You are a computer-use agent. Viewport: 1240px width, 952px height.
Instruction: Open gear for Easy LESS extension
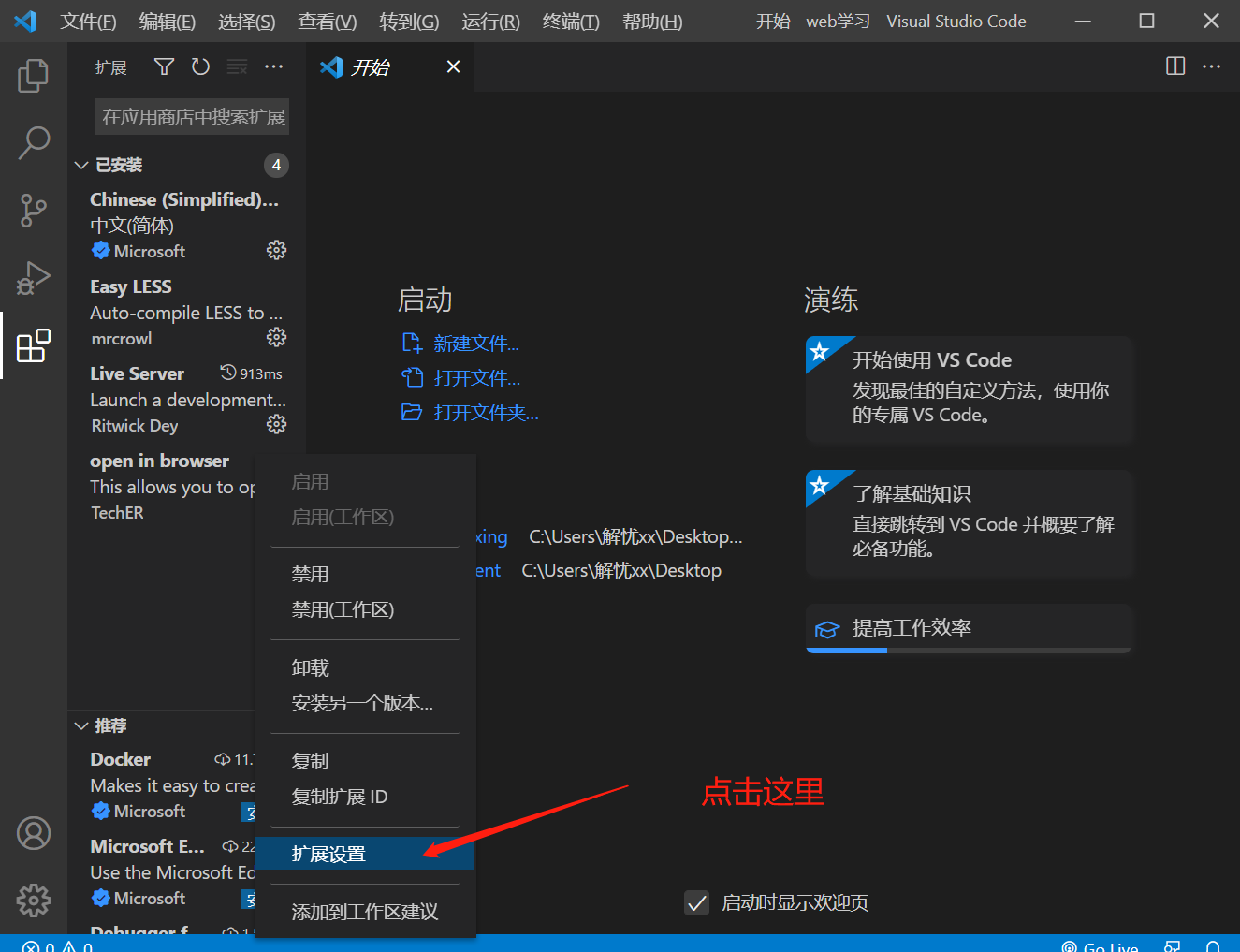[276, 337]
